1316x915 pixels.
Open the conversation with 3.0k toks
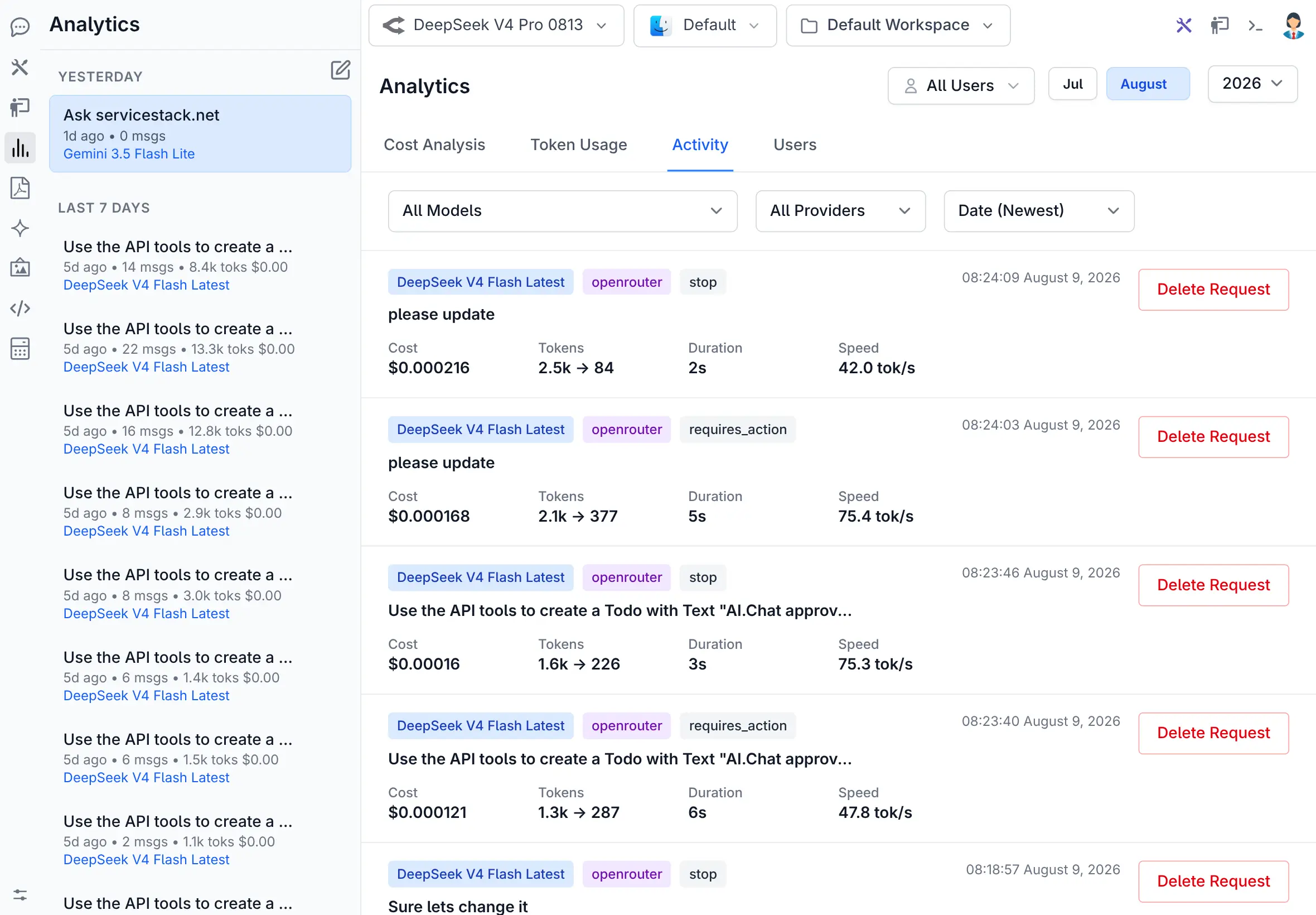[x=200, y=594]
